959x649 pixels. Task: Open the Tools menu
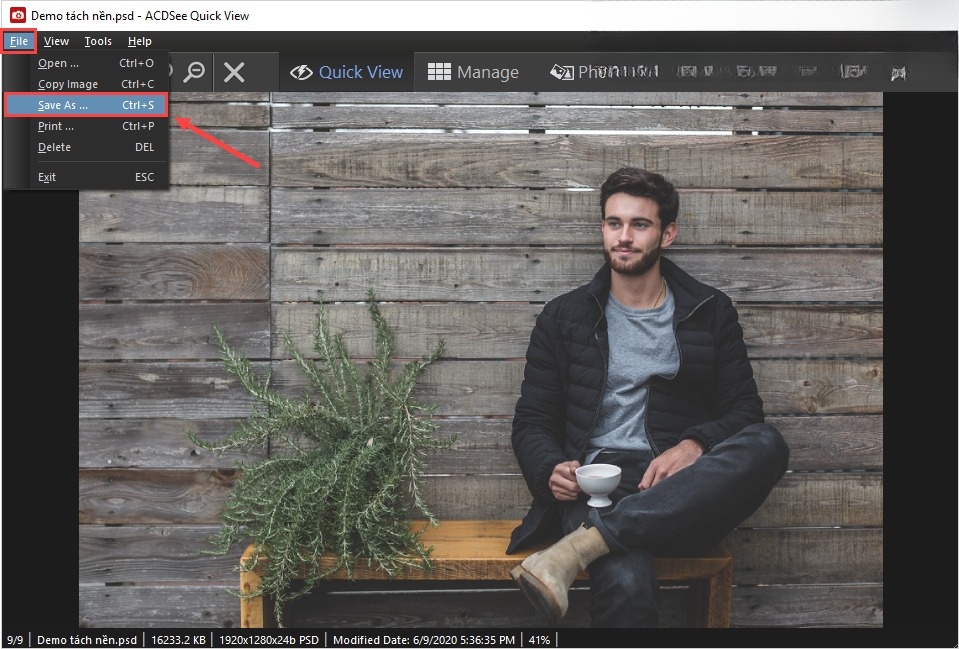click(98, 41)
